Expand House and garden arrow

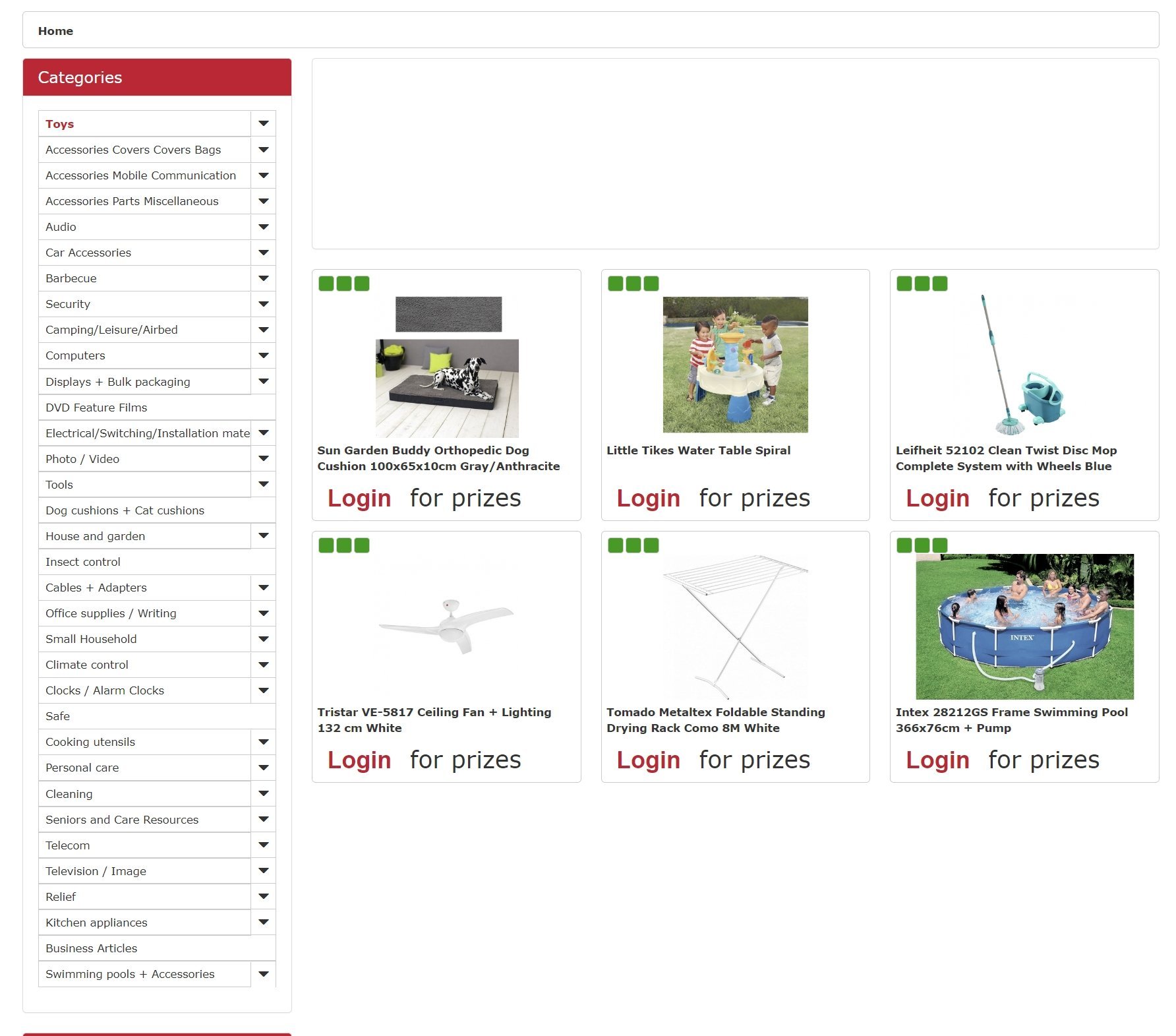pyautogui.click(x=263, y=535)
